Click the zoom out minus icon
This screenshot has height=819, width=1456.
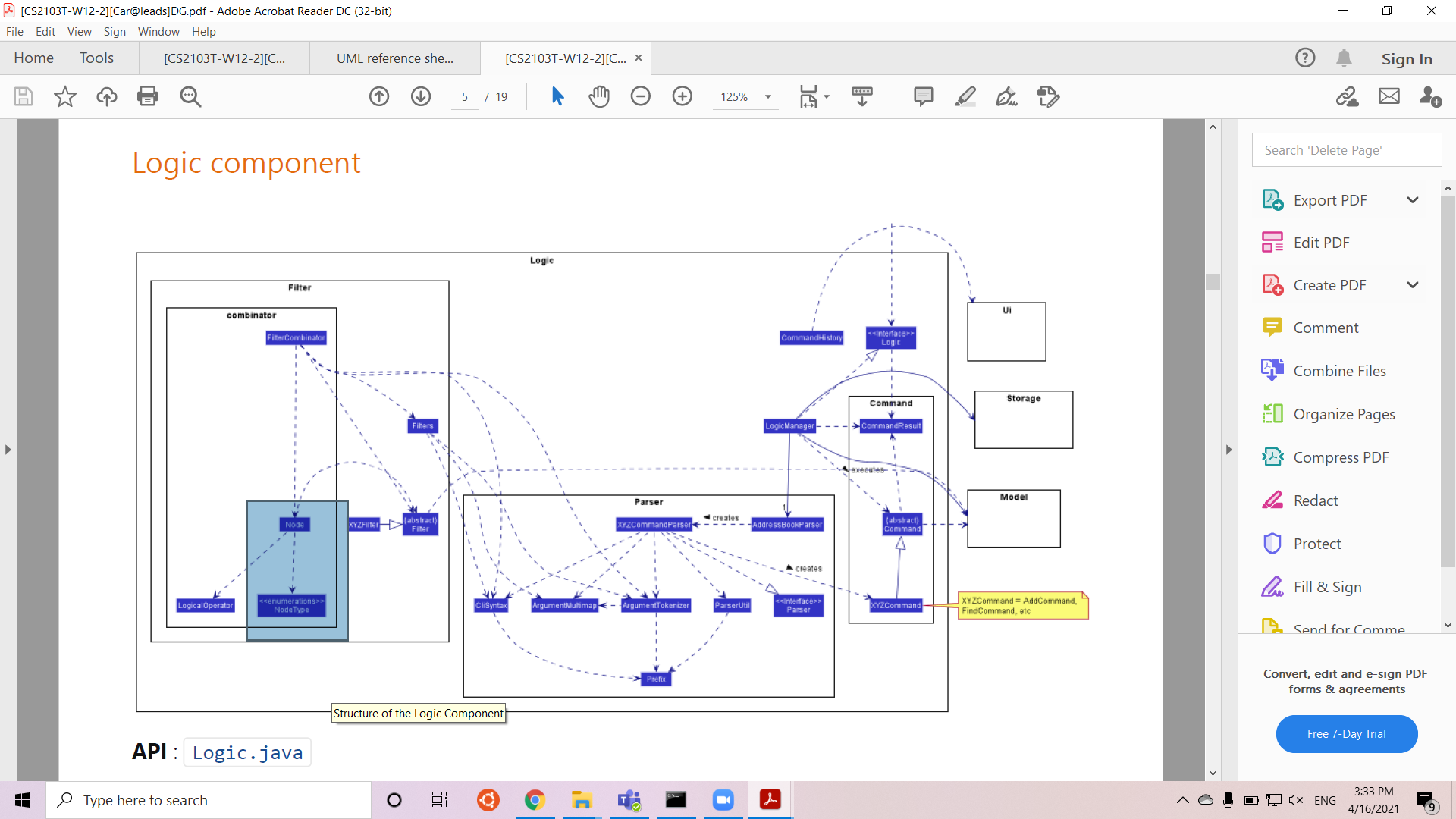[x=641, y=96]
